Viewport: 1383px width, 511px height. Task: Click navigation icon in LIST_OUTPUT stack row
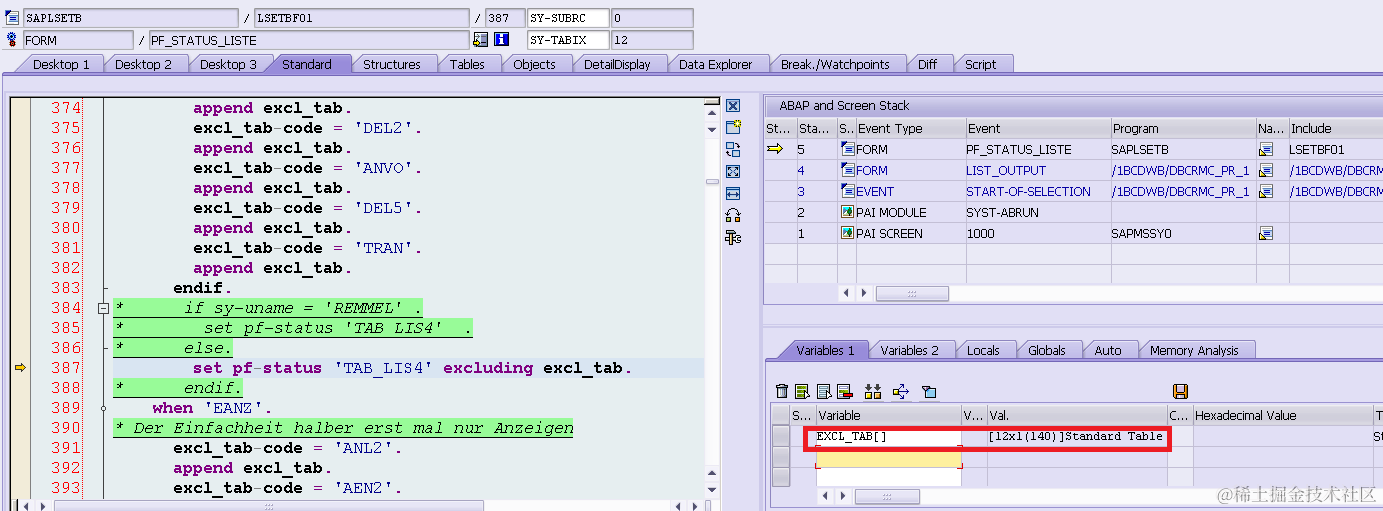tap(1266, 170)
